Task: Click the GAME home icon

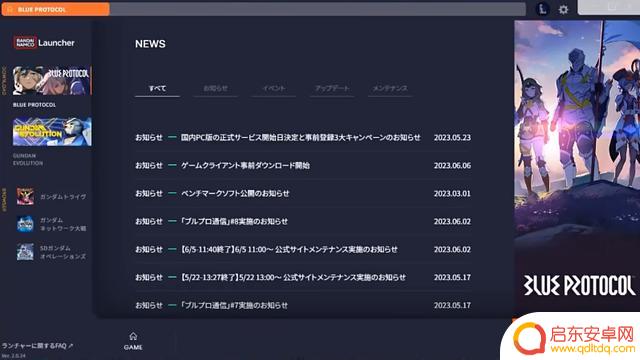Action: click(x=133, y=341)
